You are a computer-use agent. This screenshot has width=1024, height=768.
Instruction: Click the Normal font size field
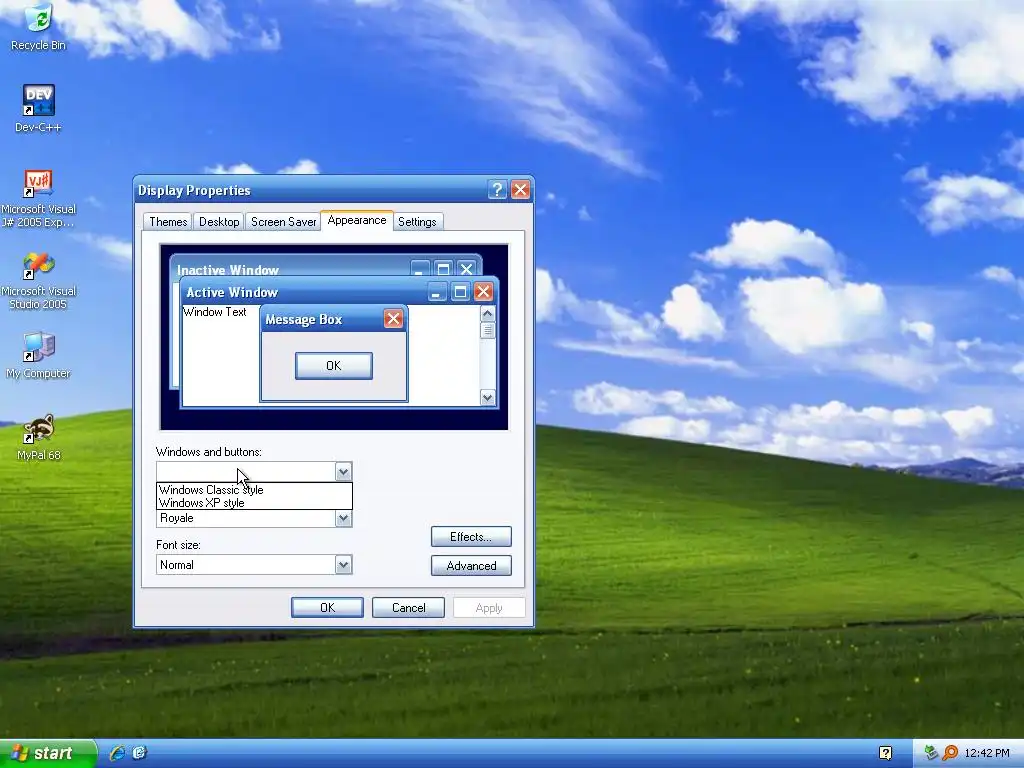[x=254, y=565]
